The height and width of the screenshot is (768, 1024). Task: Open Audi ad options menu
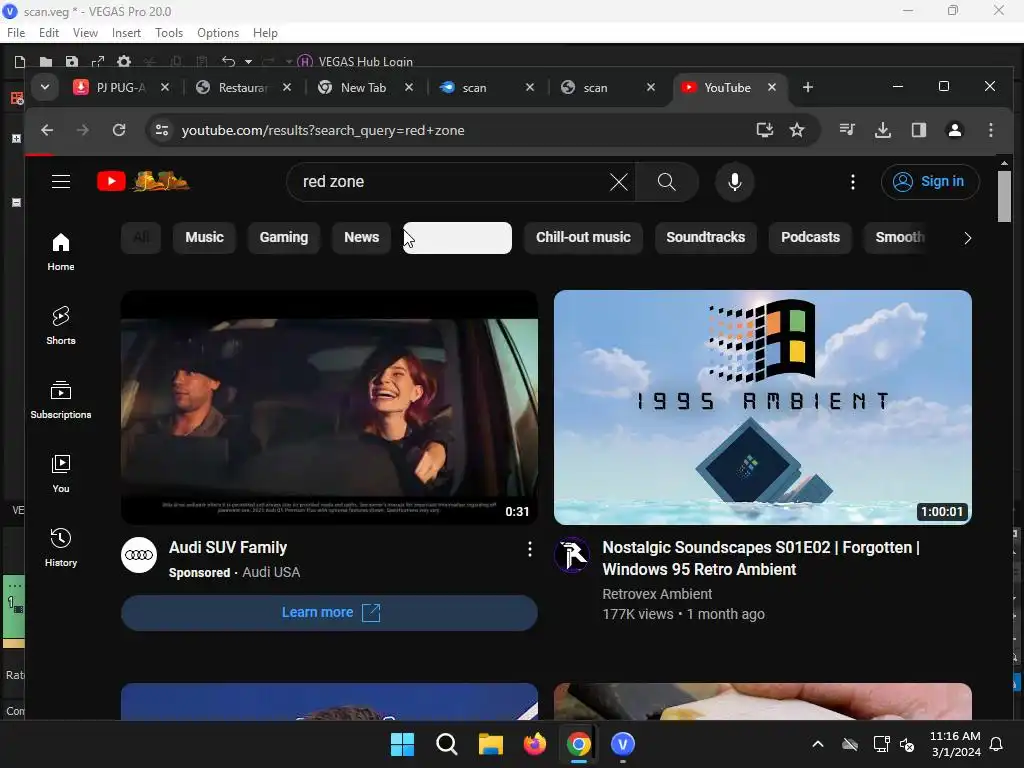click(530, 549)
